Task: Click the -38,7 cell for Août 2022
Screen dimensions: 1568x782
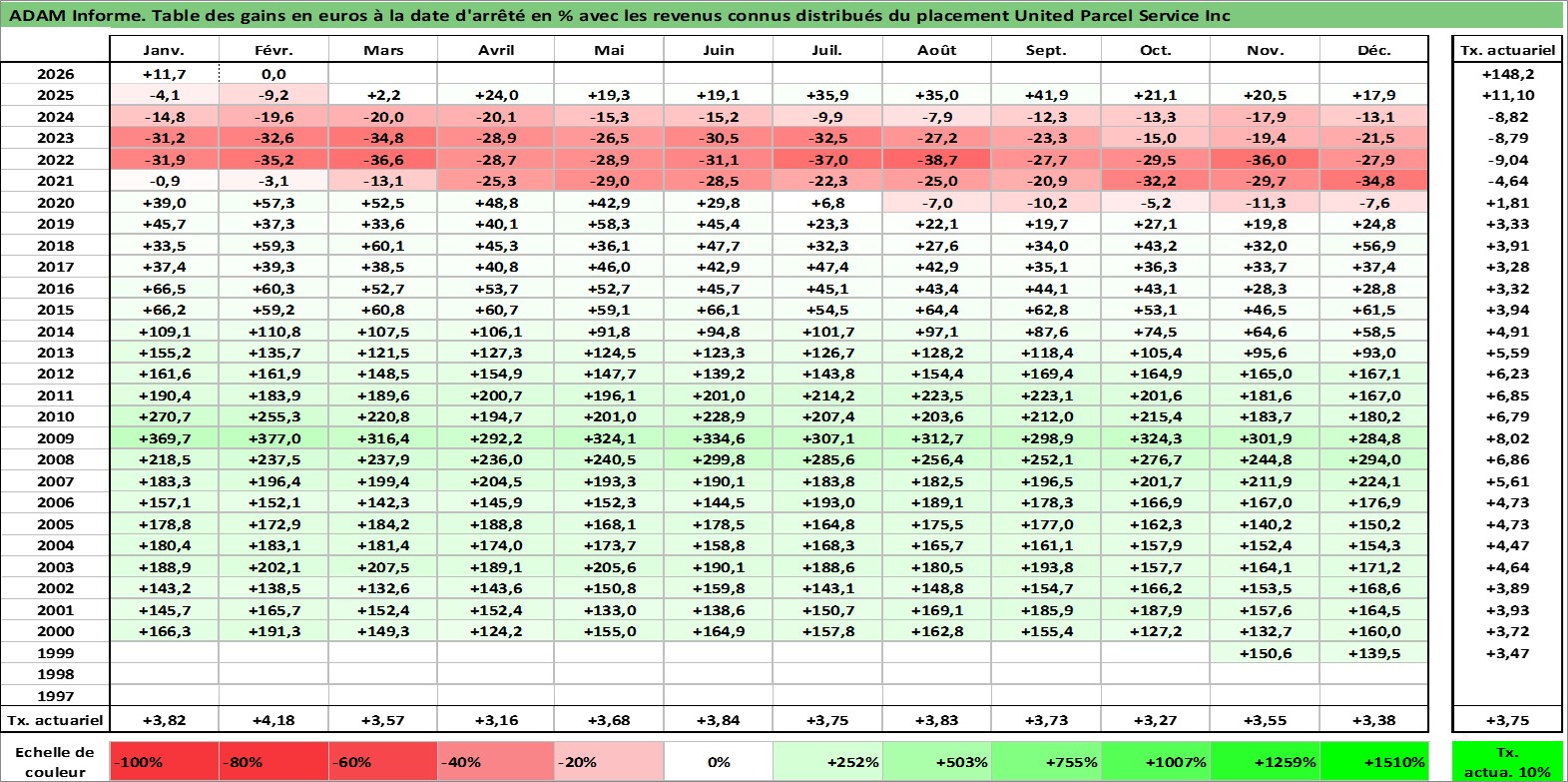Action: click(x=936, y=160)
